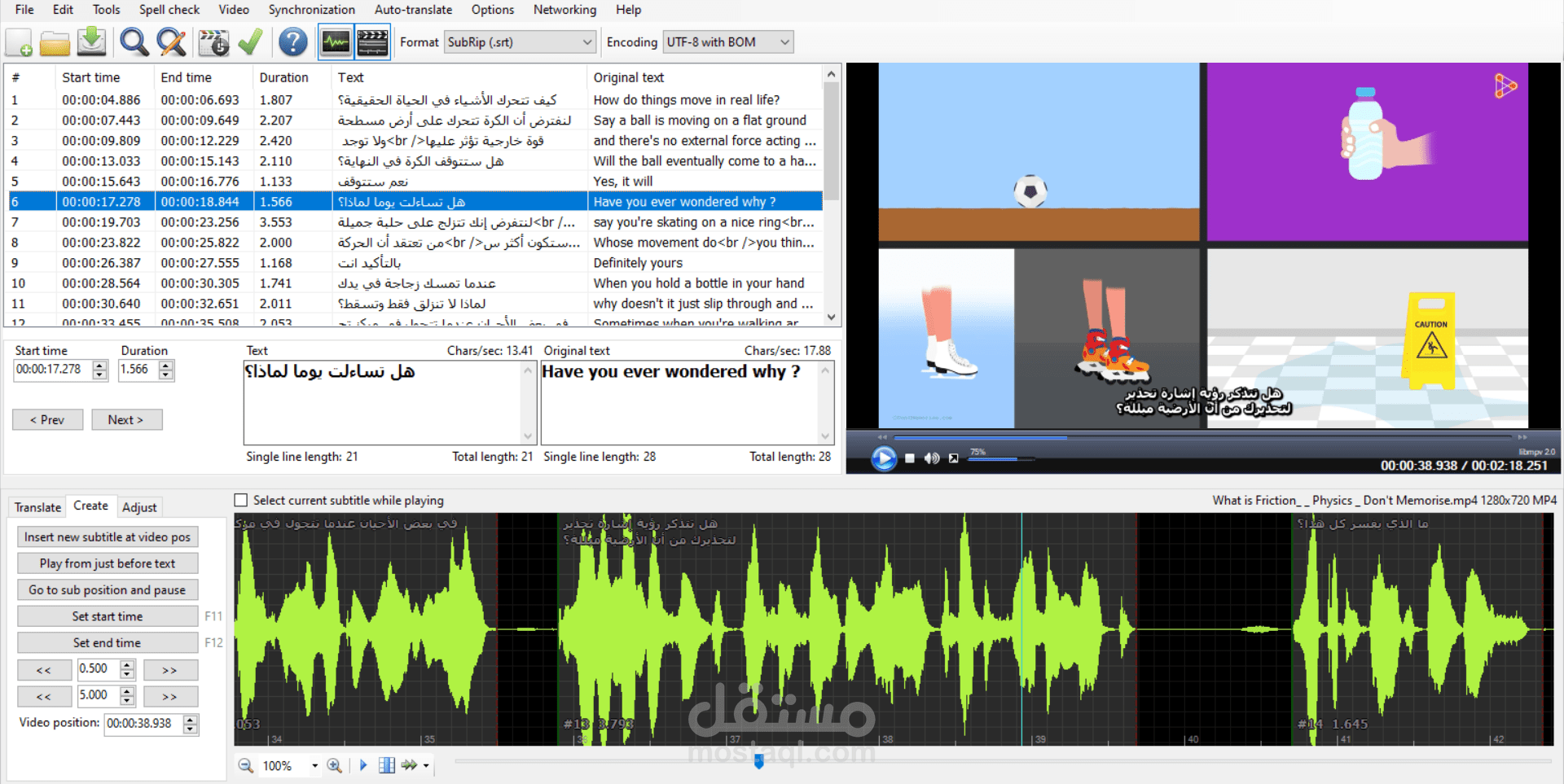Viewport: 1564px width, 784px height.
Task: Open the Tools menu
Action: click(106, 10)
